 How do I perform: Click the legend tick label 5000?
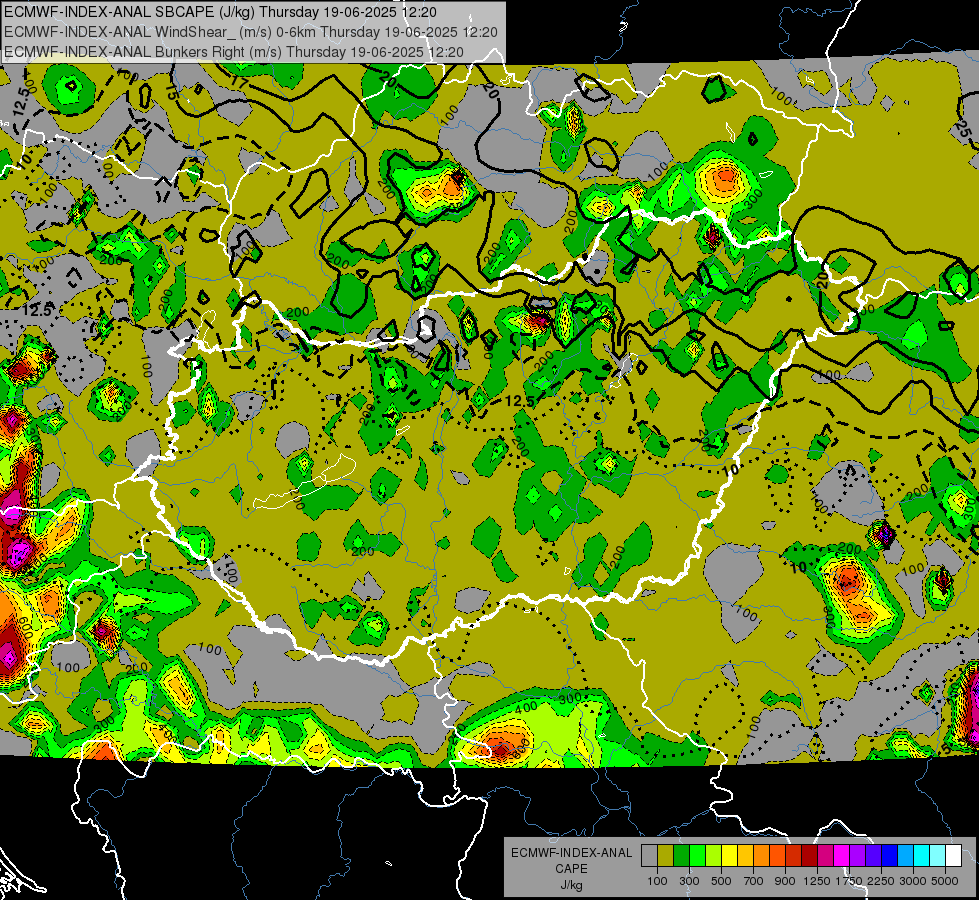[x=945, y=881]
